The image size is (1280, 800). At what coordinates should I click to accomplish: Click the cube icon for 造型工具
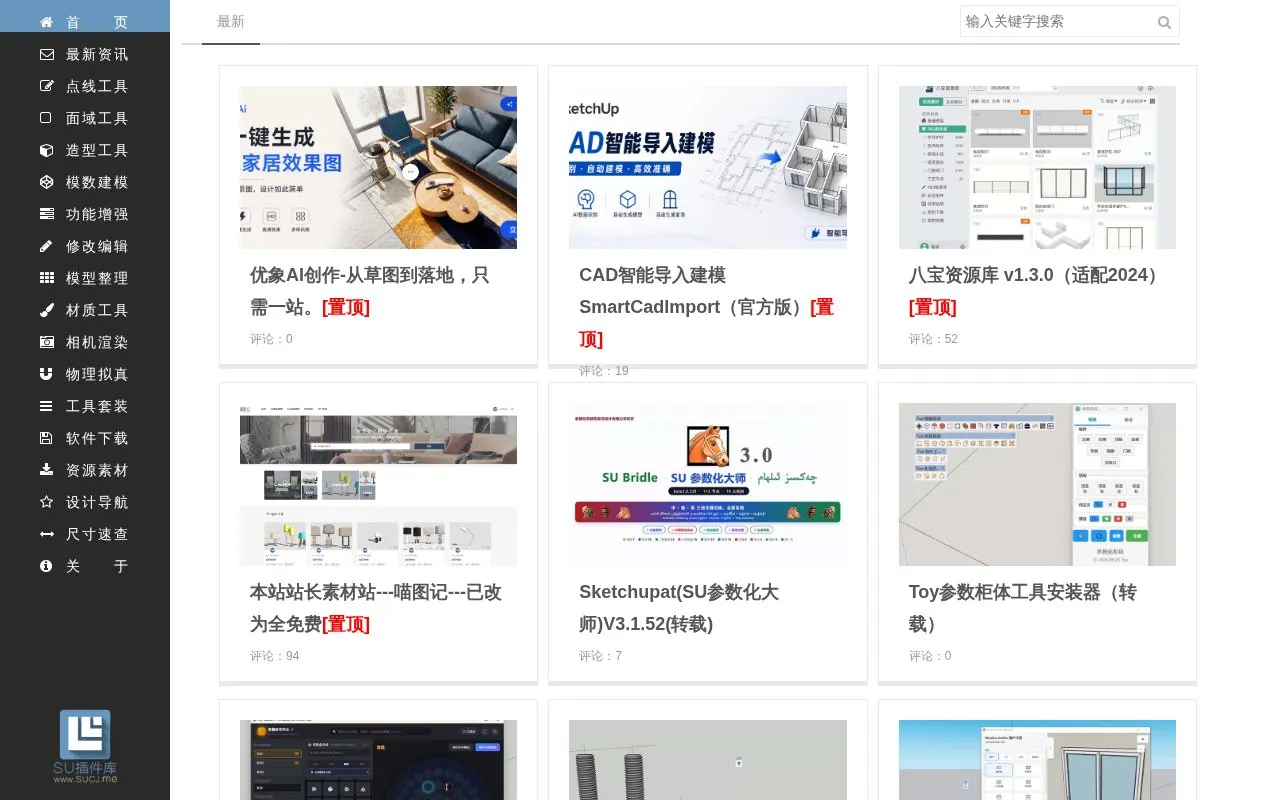(x=46, y=150)
